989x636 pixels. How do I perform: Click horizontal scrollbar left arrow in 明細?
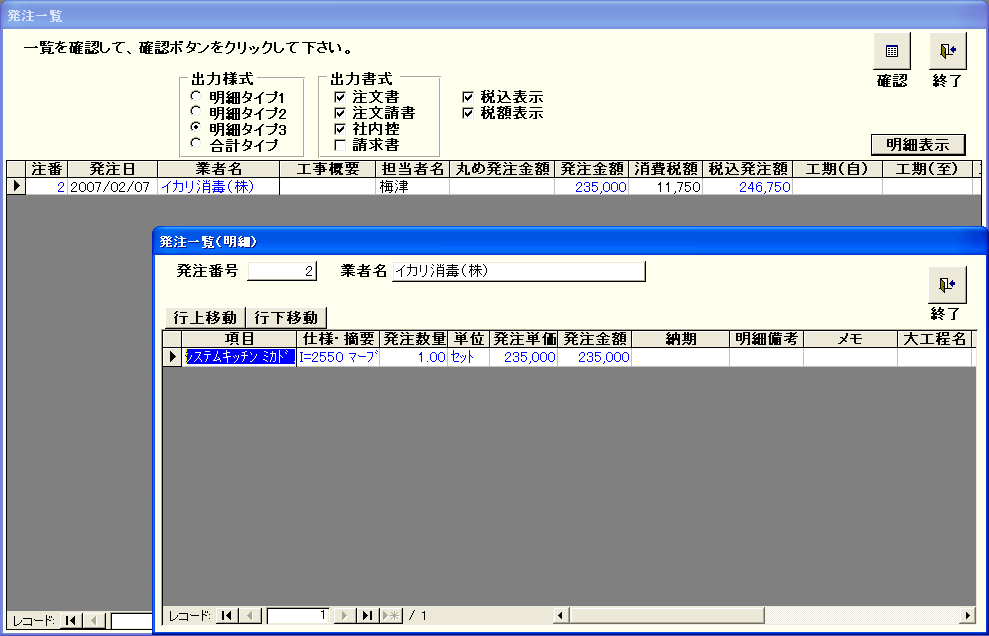(x=561, y=615)
